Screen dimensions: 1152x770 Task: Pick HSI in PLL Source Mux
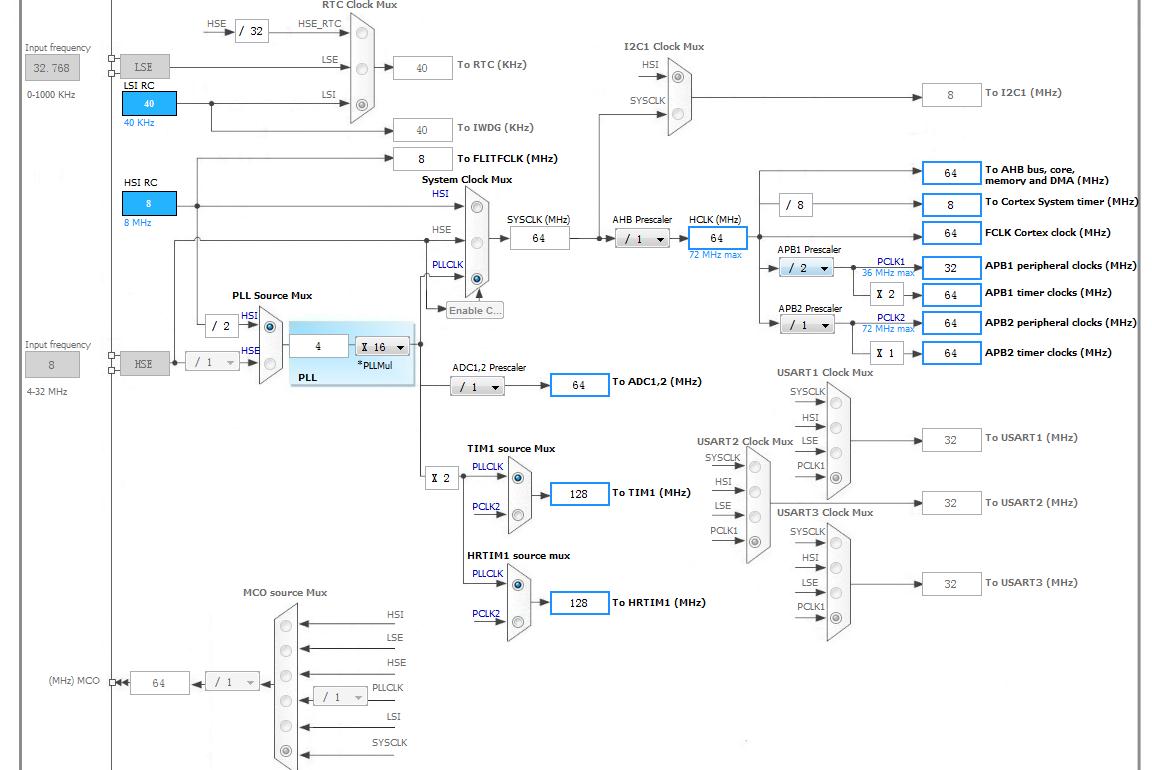tap(270, 327)
